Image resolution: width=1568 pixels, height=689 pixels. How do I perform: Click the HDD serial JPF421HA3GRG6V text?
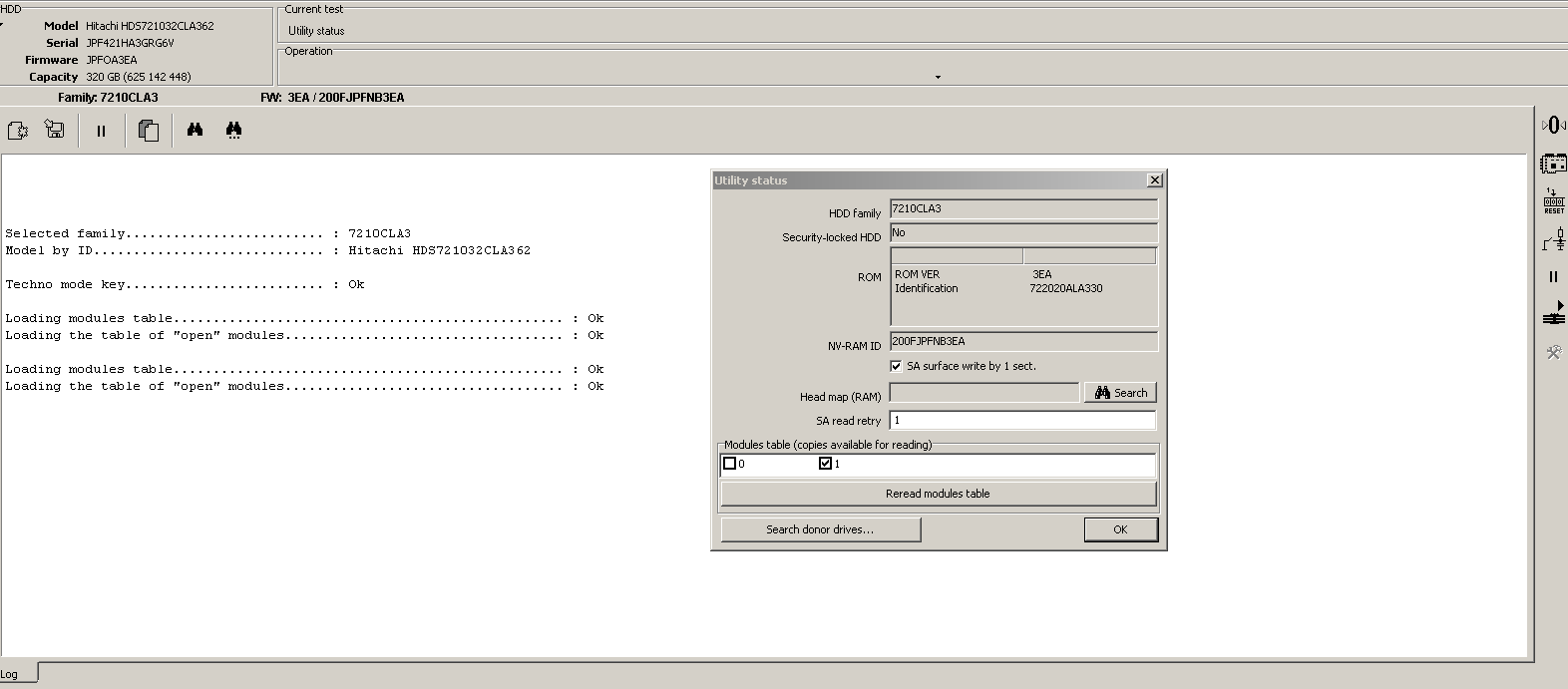[x=130, y=43]
